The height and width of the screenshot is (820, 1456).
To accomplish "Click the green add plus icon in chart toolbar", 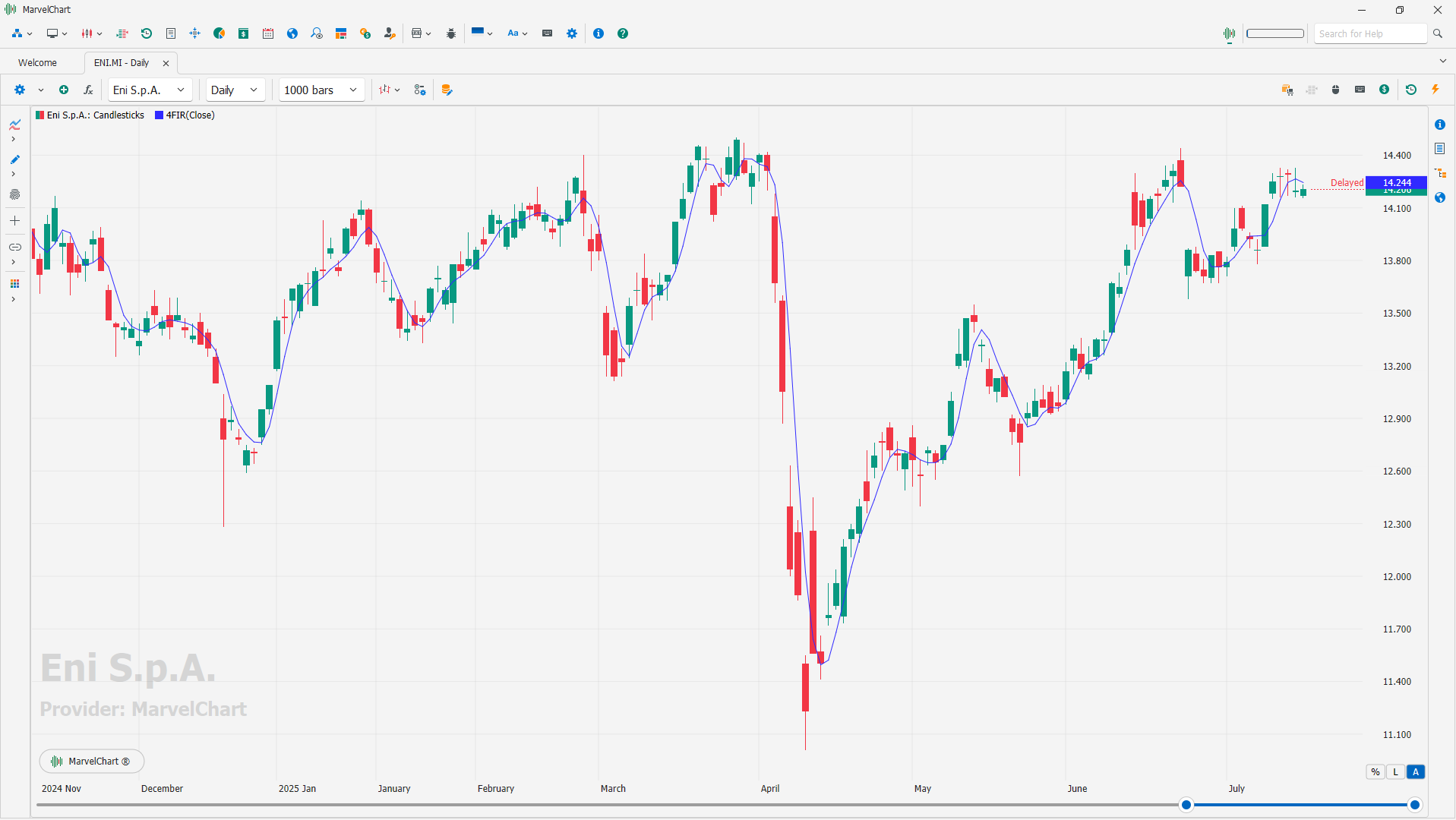I will [x=64, y=90].
